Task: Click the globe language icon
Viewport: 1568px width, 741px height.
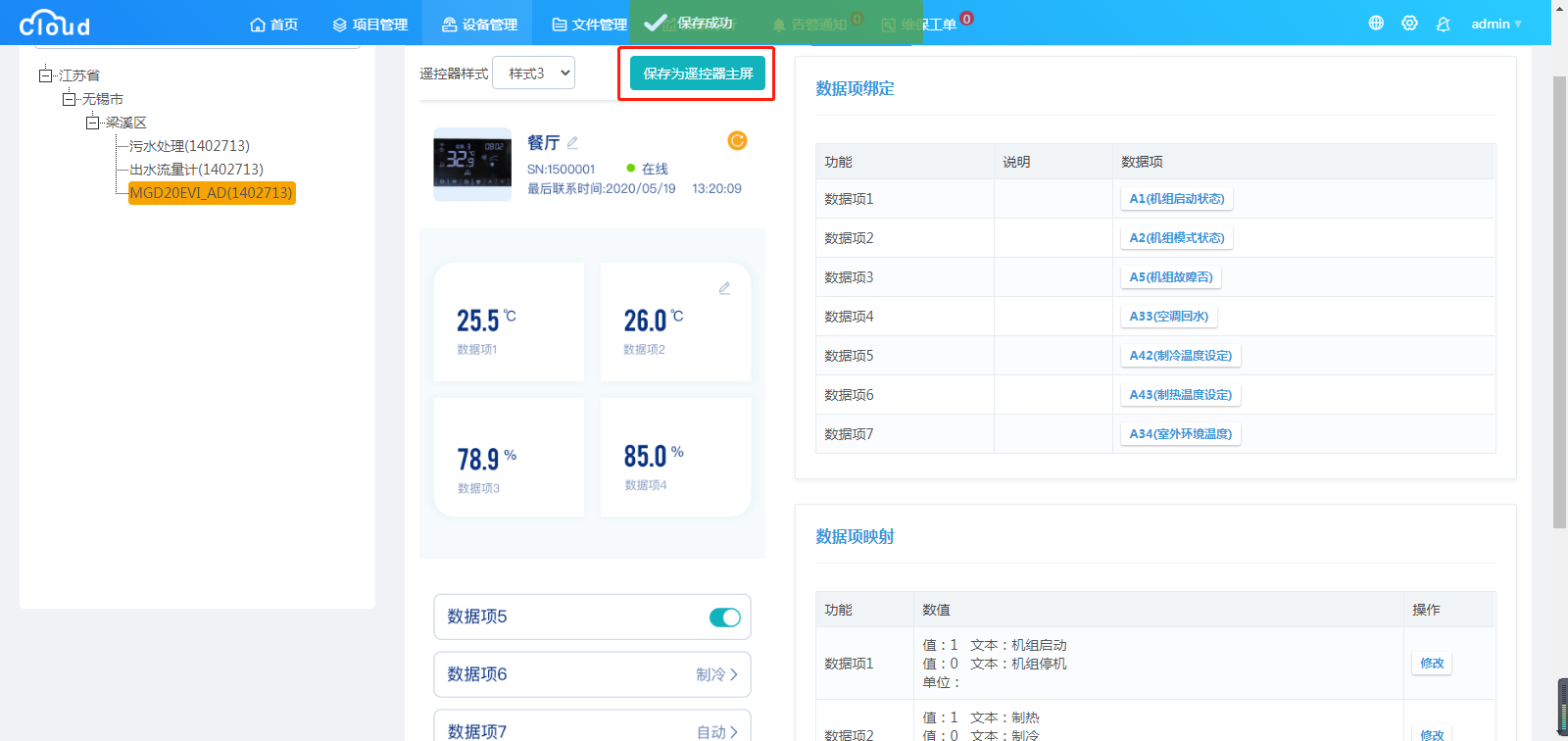Action: click(x=1376, y=23)
